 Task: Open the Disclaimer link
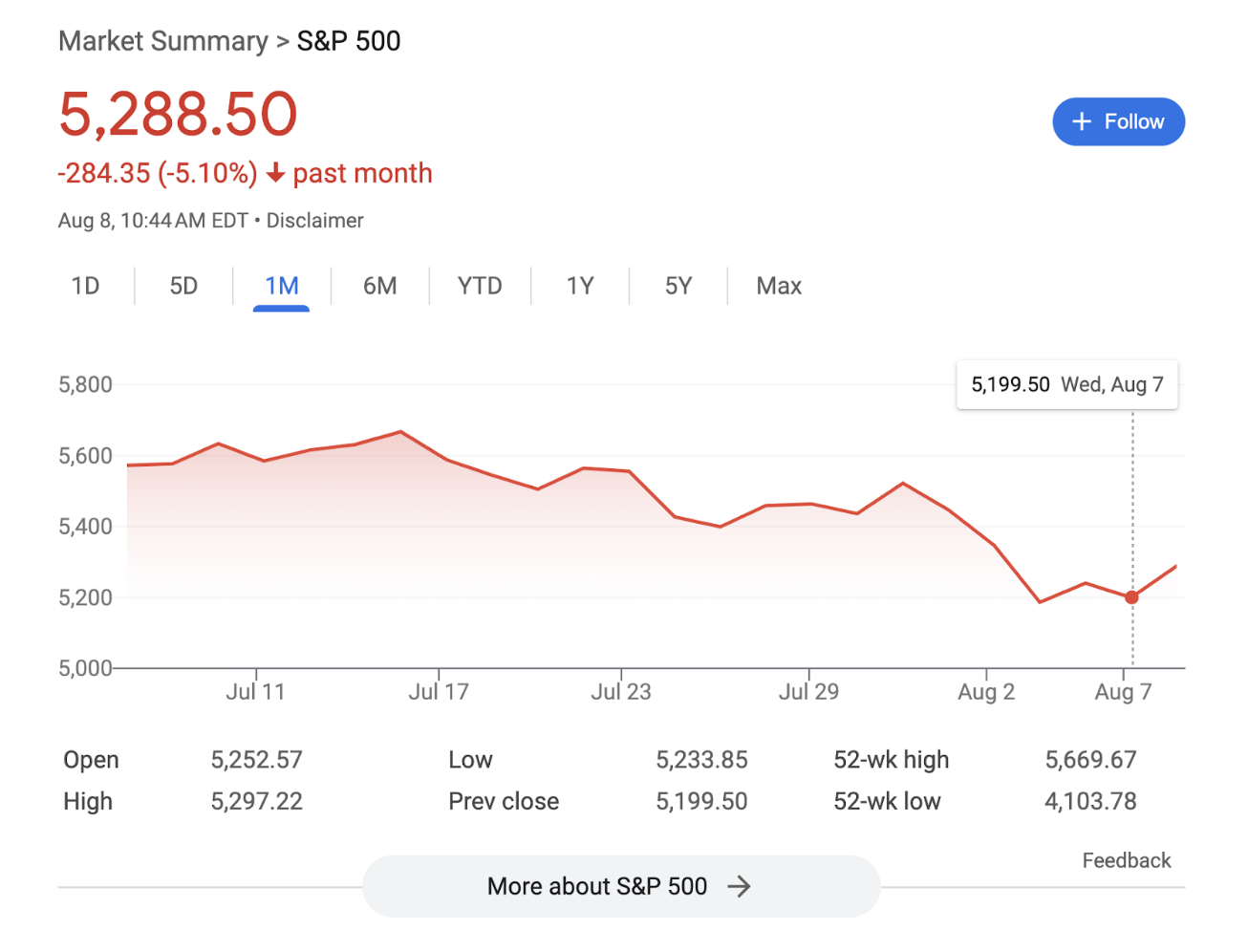[314, 221]
